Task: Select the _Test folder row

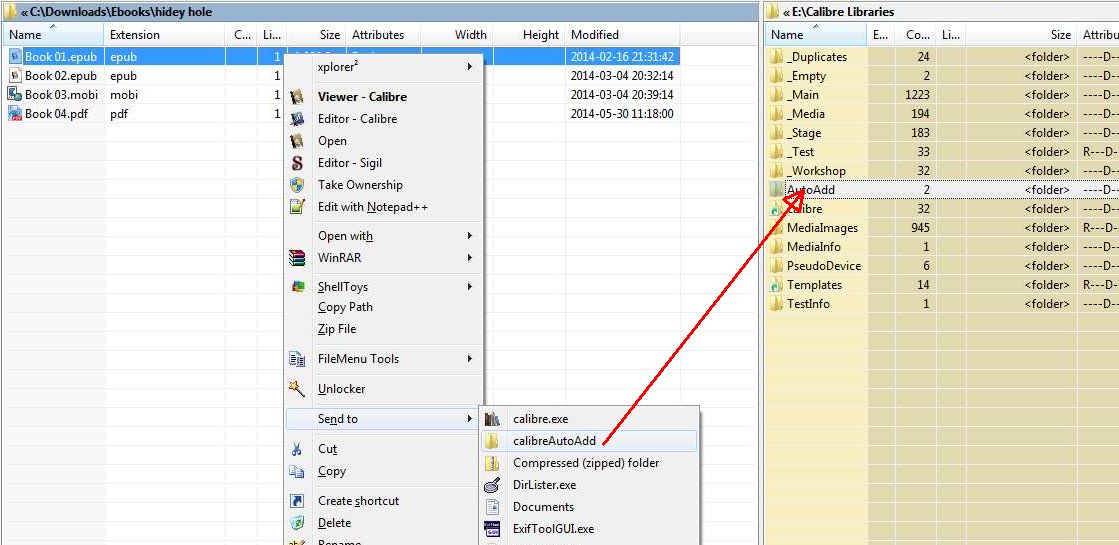Action: pyautogui.click(x=942, y=152)
